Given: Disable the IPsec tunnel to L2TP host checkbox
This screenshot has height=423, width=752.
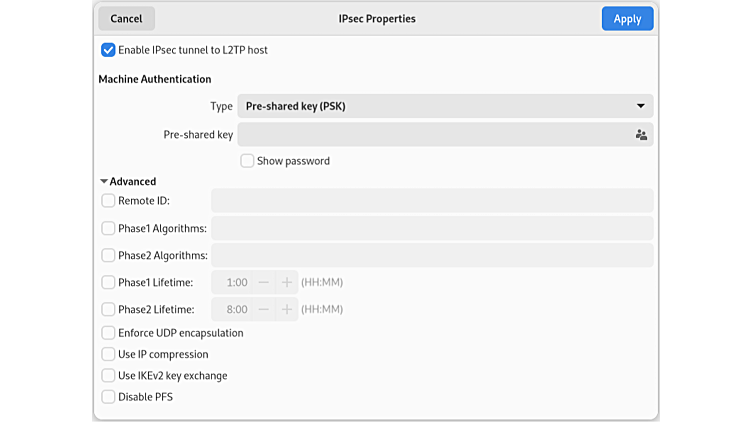Looking at the screenshot, I should 108,50.
